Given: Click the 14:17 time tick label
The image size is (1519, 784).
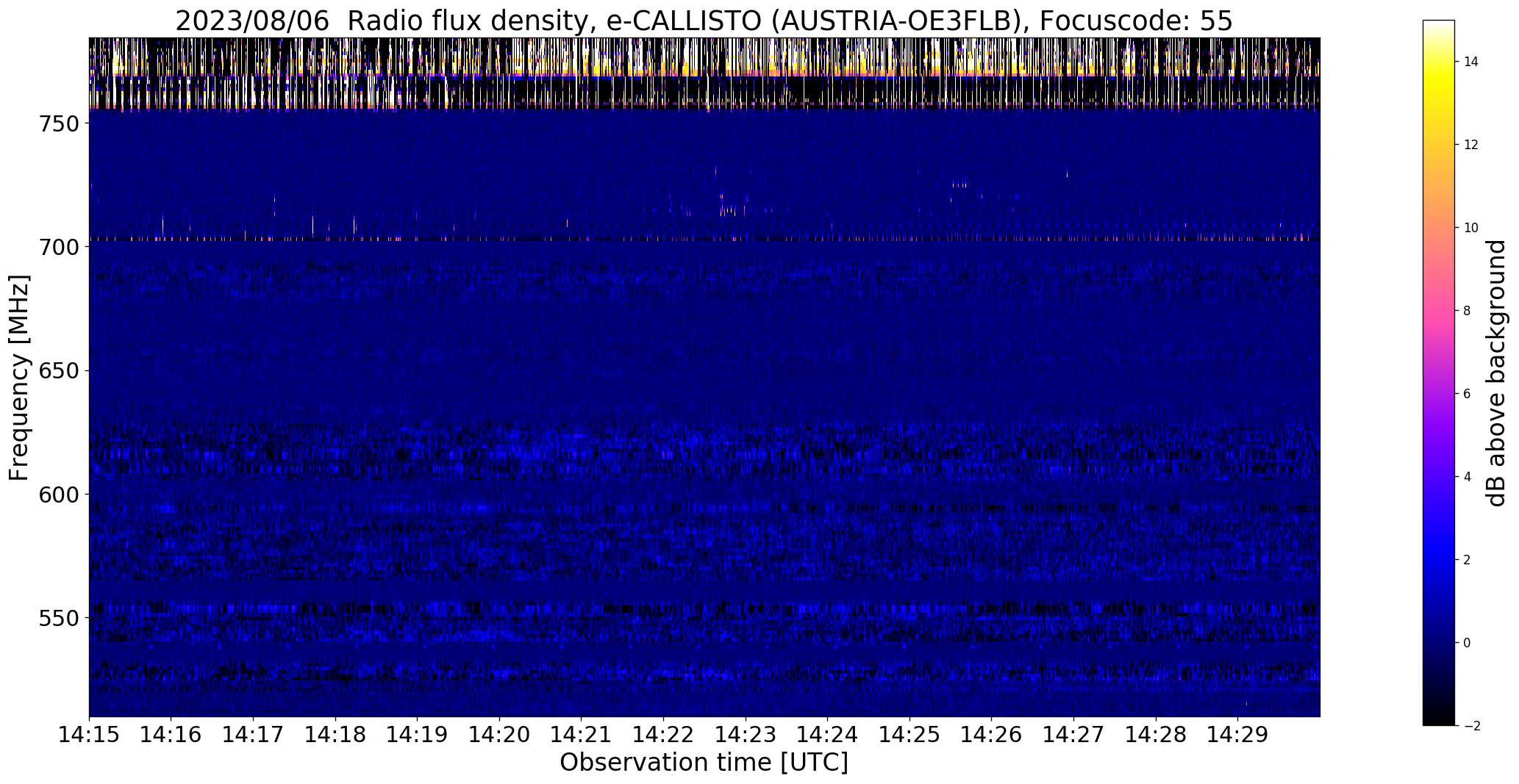Looking at the screenshot, I should point(253,736).
